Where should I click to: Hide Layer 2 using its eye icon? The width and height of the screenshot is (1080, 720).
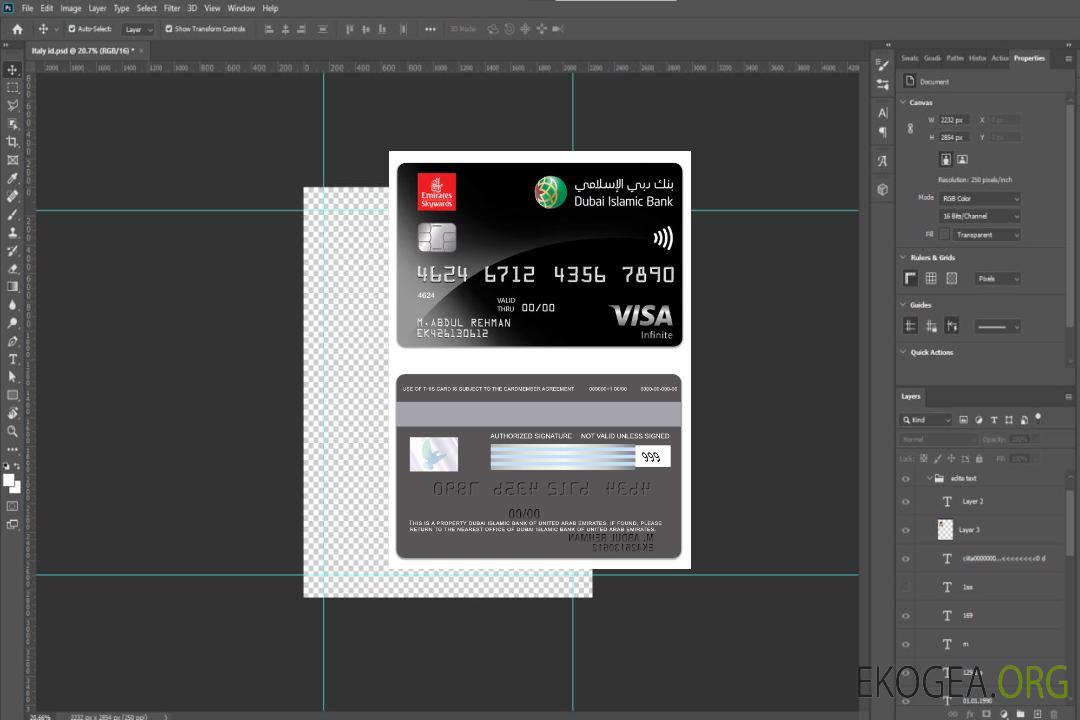(906, 502)
